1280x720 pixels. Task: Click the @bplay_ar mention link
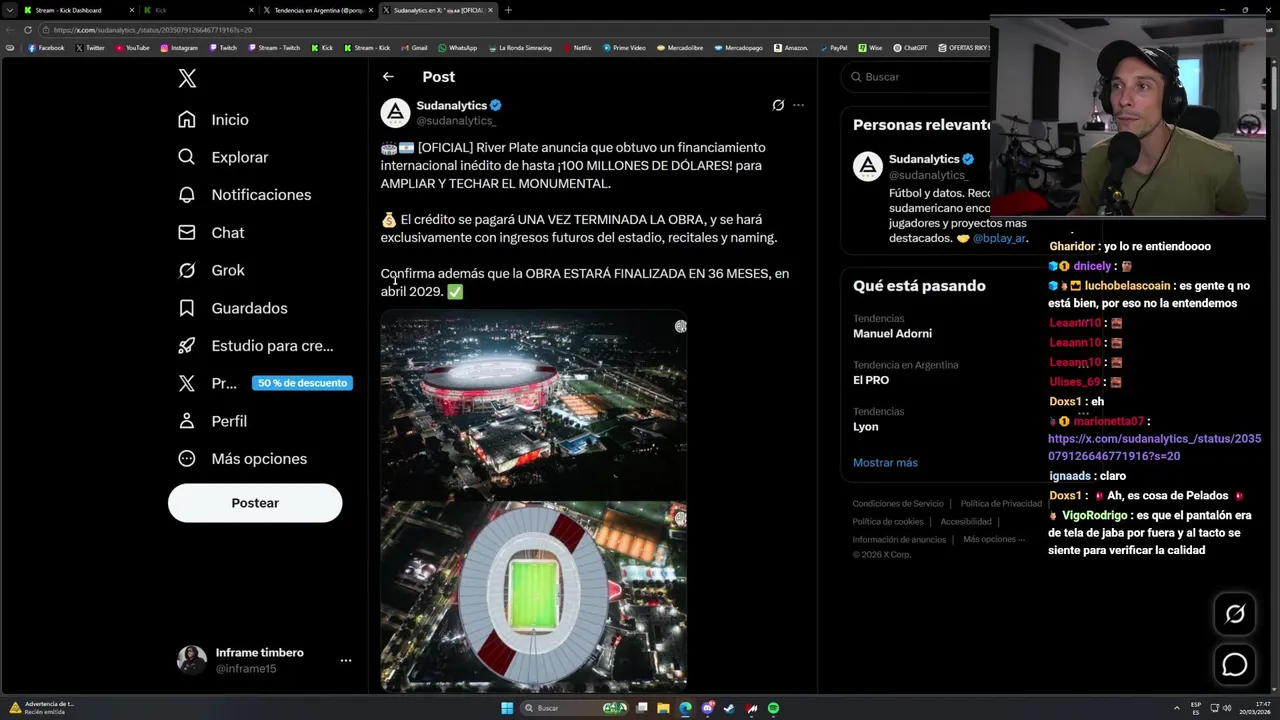[x=999, y=238]
